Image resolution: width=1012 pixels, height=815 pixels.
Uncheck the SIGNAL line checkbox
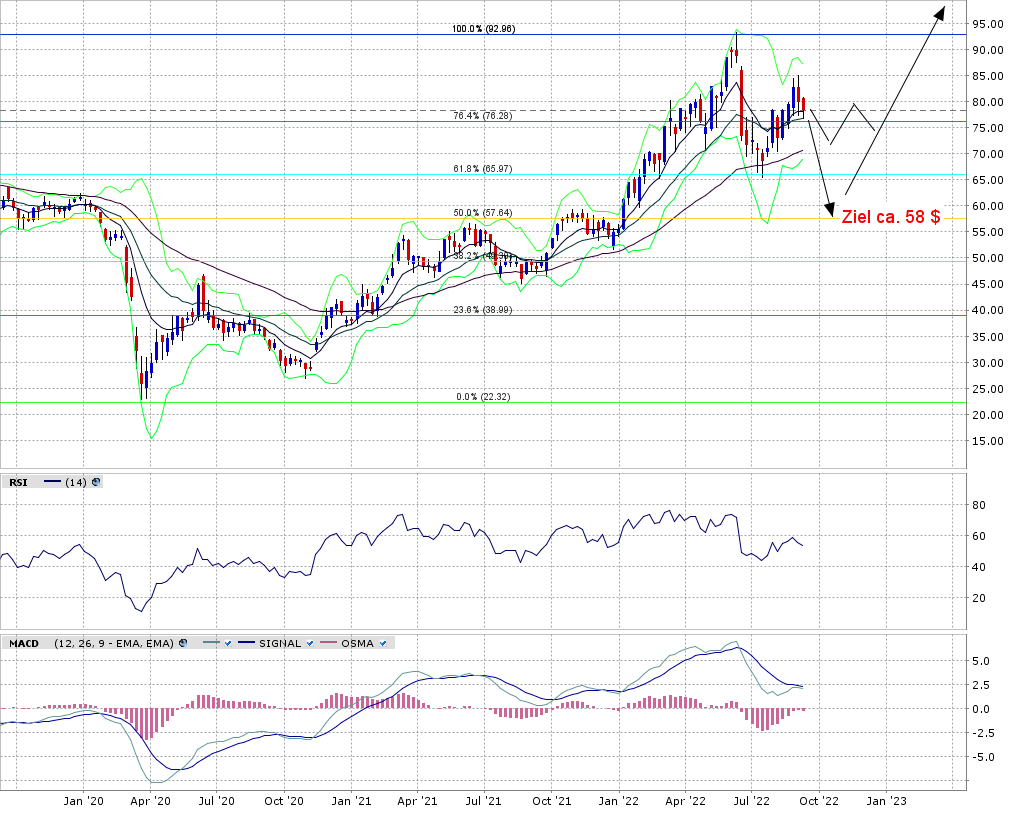311,643
